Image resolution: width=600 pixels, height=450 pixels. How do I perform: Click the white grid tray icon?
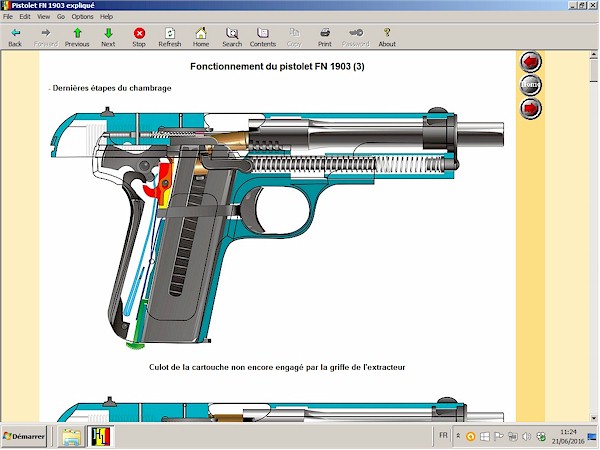[484, 436]
